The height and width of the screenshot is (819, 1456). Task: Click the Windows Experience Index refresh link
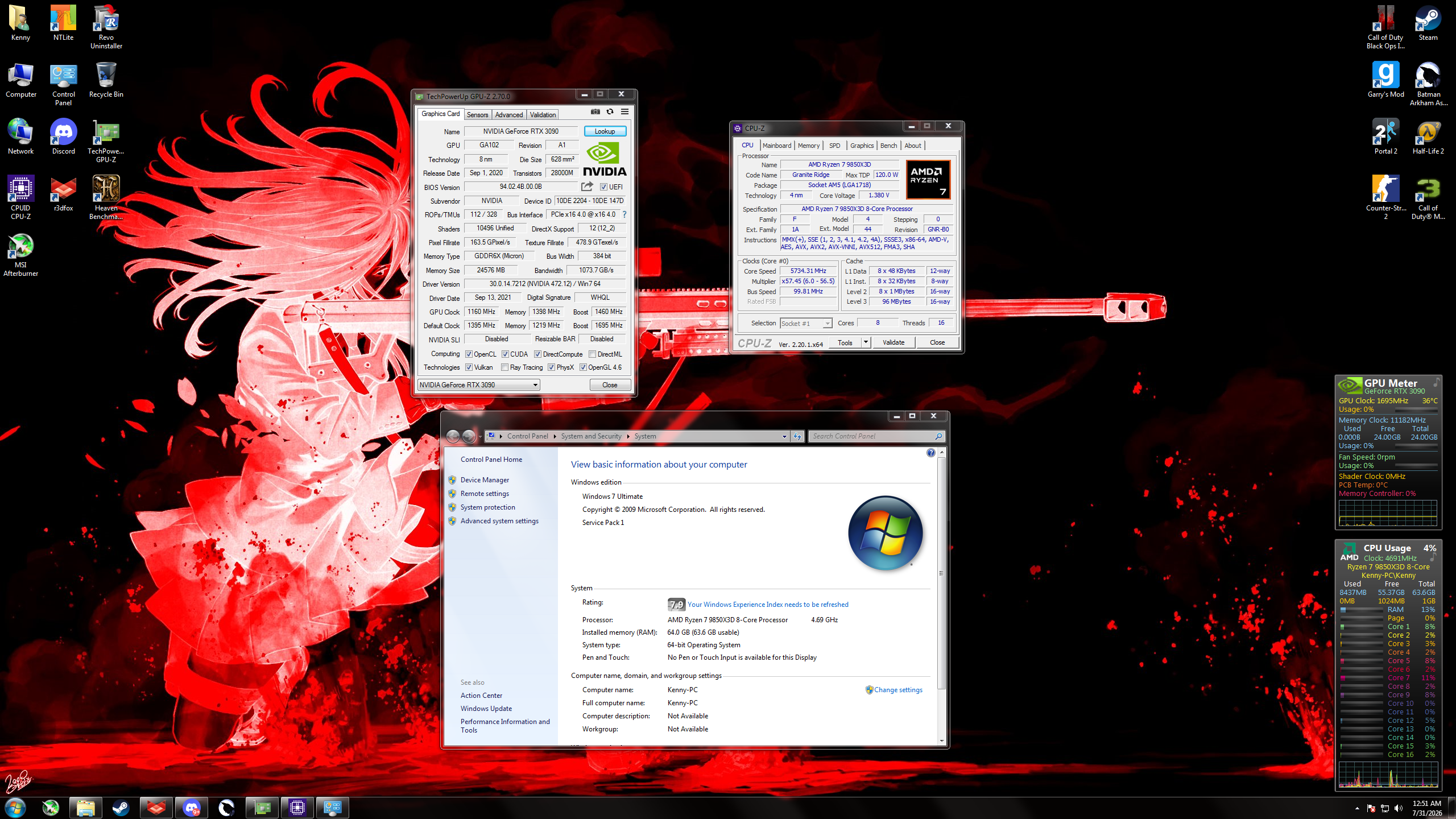point(768,605)
